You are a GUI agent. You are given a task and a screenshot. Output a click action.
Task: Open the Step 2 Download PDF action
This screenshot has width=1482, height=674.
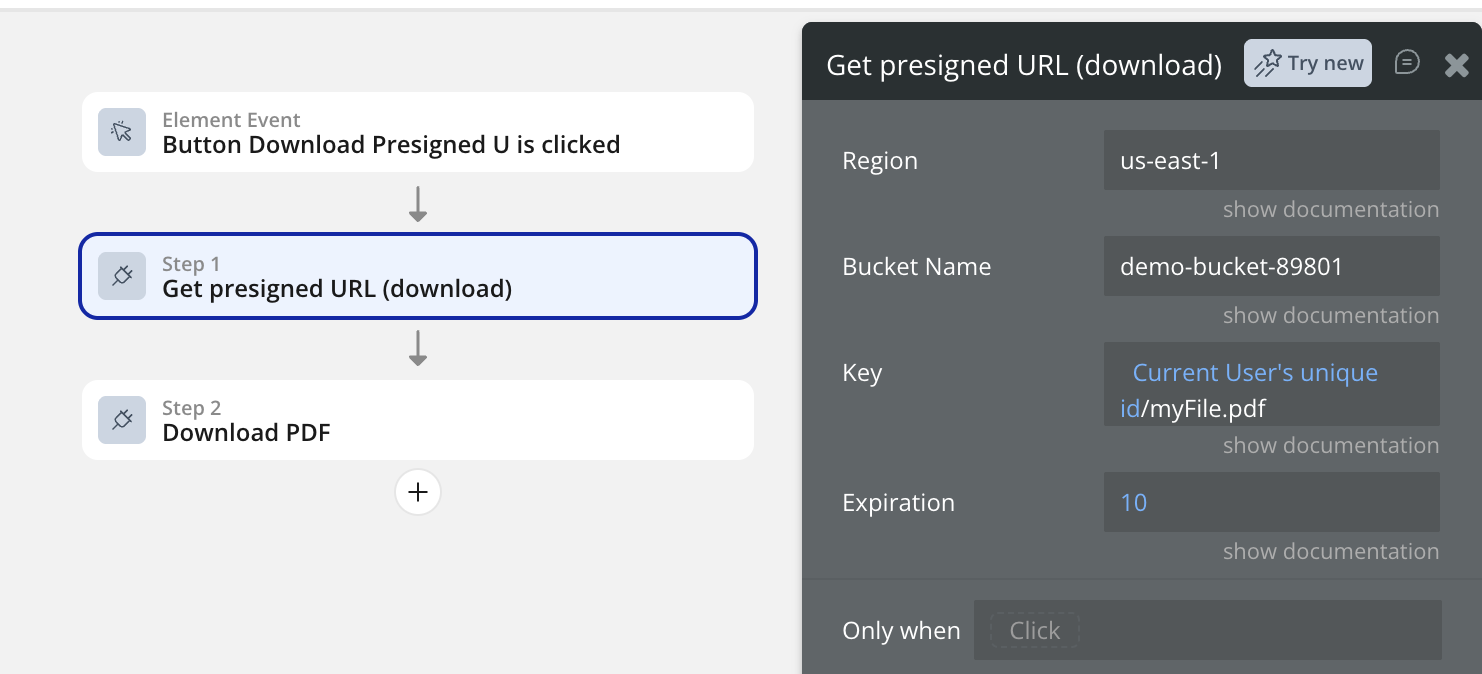click(x=418, y=420)
